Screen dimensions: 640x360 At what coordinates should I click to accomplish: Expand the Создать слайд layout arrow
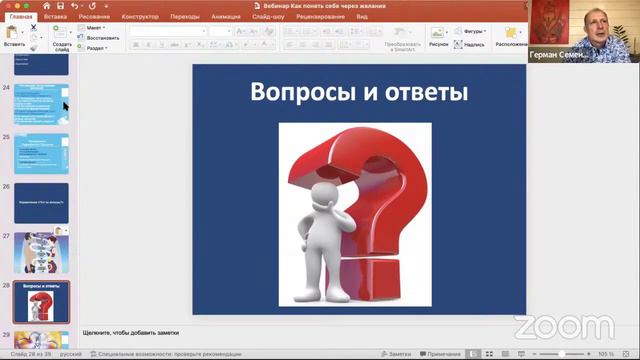click(71, 32)
